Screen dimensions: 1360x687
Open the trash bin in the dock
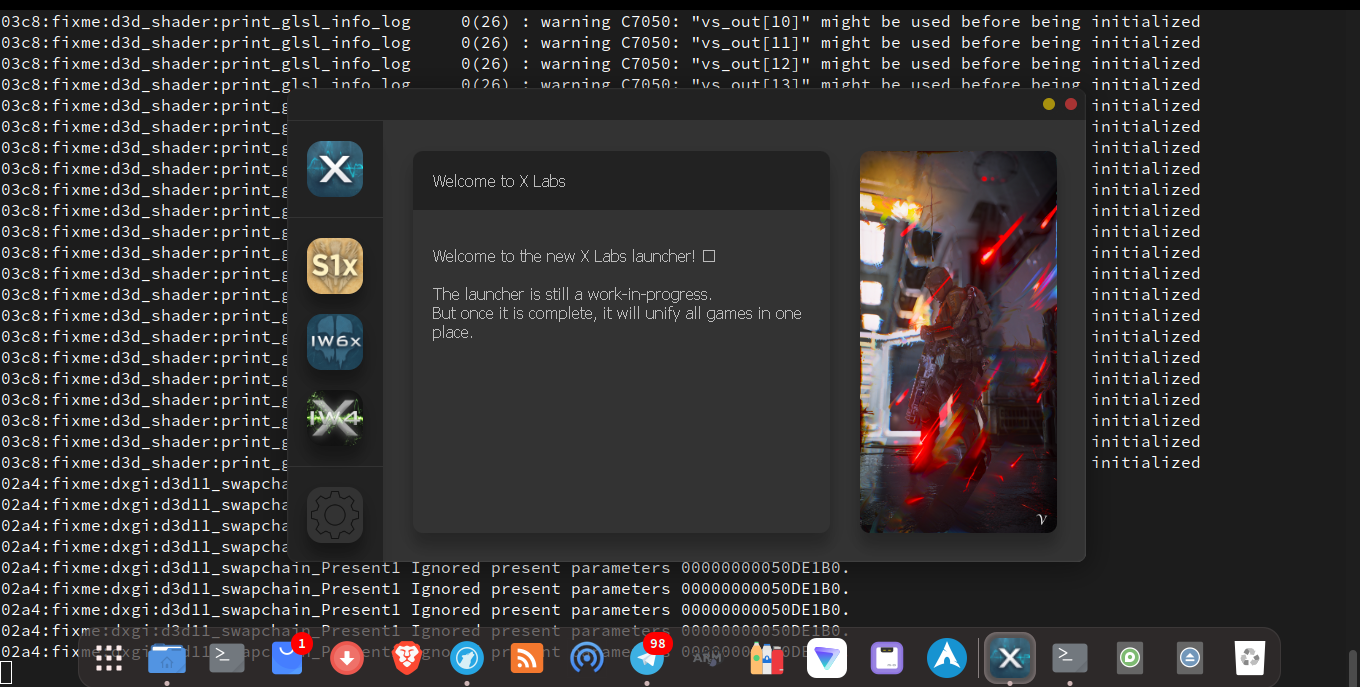click(x=1249, y=658)
